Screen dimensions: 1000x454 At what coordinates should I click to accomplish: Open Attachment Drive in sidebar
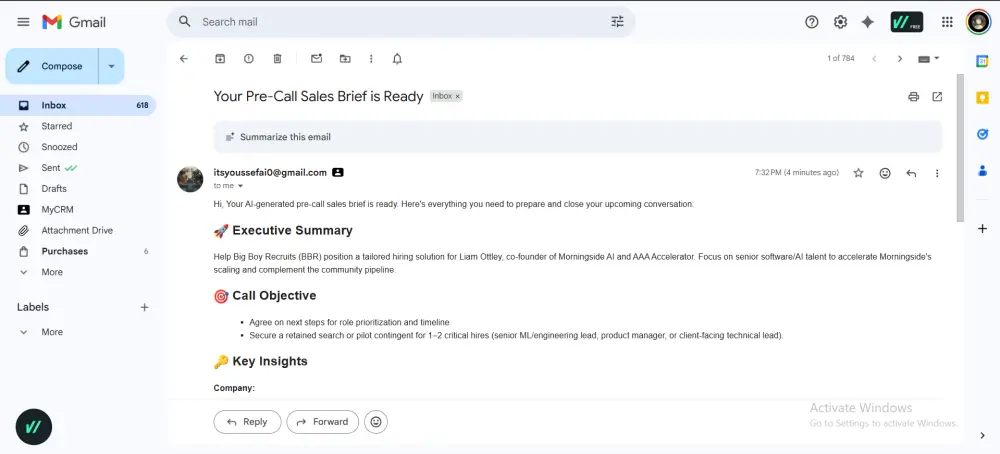pos(78,230)
